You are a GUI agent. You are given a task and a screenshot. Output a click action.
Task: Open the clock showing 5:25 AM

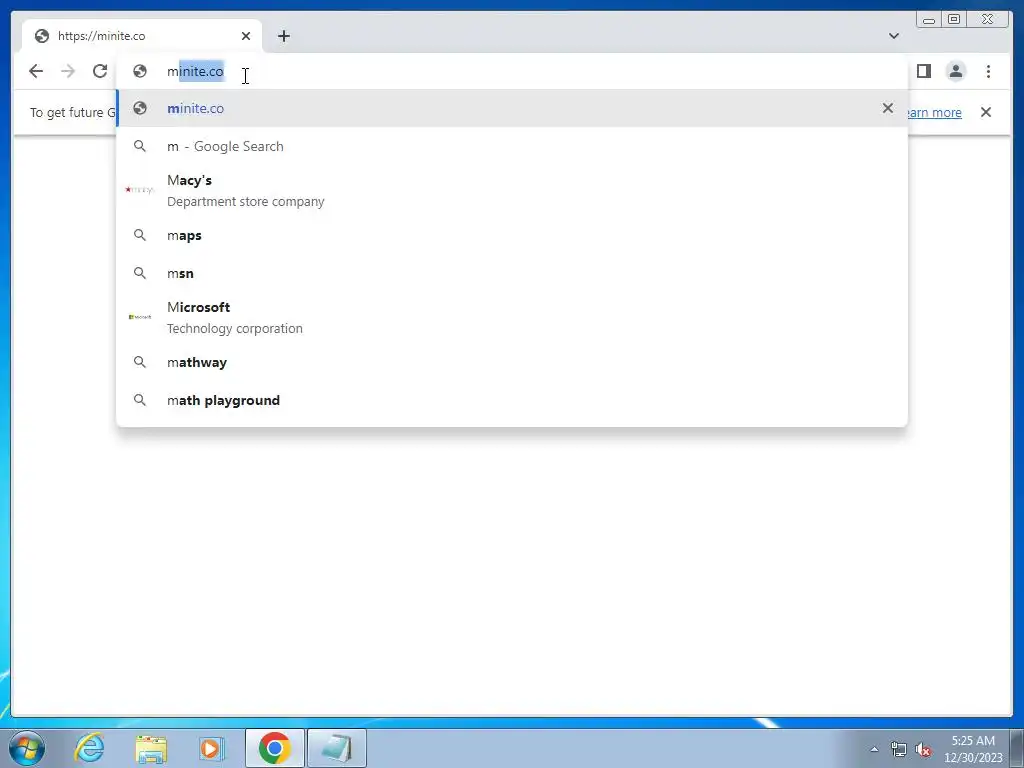(x=973, y=749)
